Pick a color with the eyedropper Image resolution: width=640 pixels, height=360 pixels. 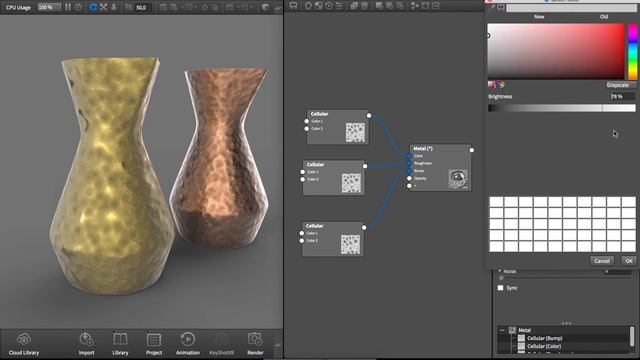pos(492,8)
